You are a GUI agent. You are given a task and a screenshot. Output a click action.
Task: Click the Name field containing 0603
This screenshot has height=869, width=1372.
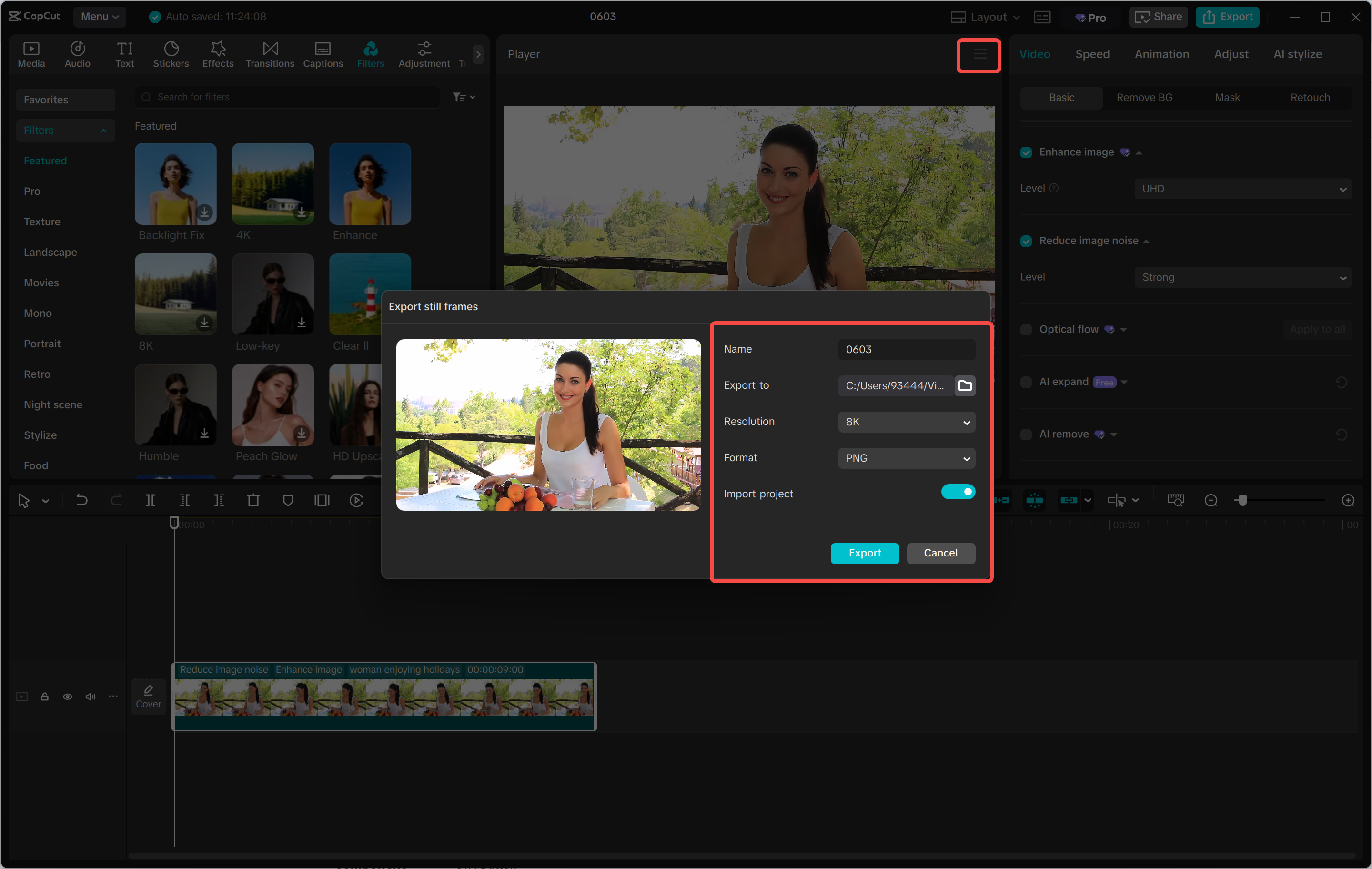(x=906, y=349)
